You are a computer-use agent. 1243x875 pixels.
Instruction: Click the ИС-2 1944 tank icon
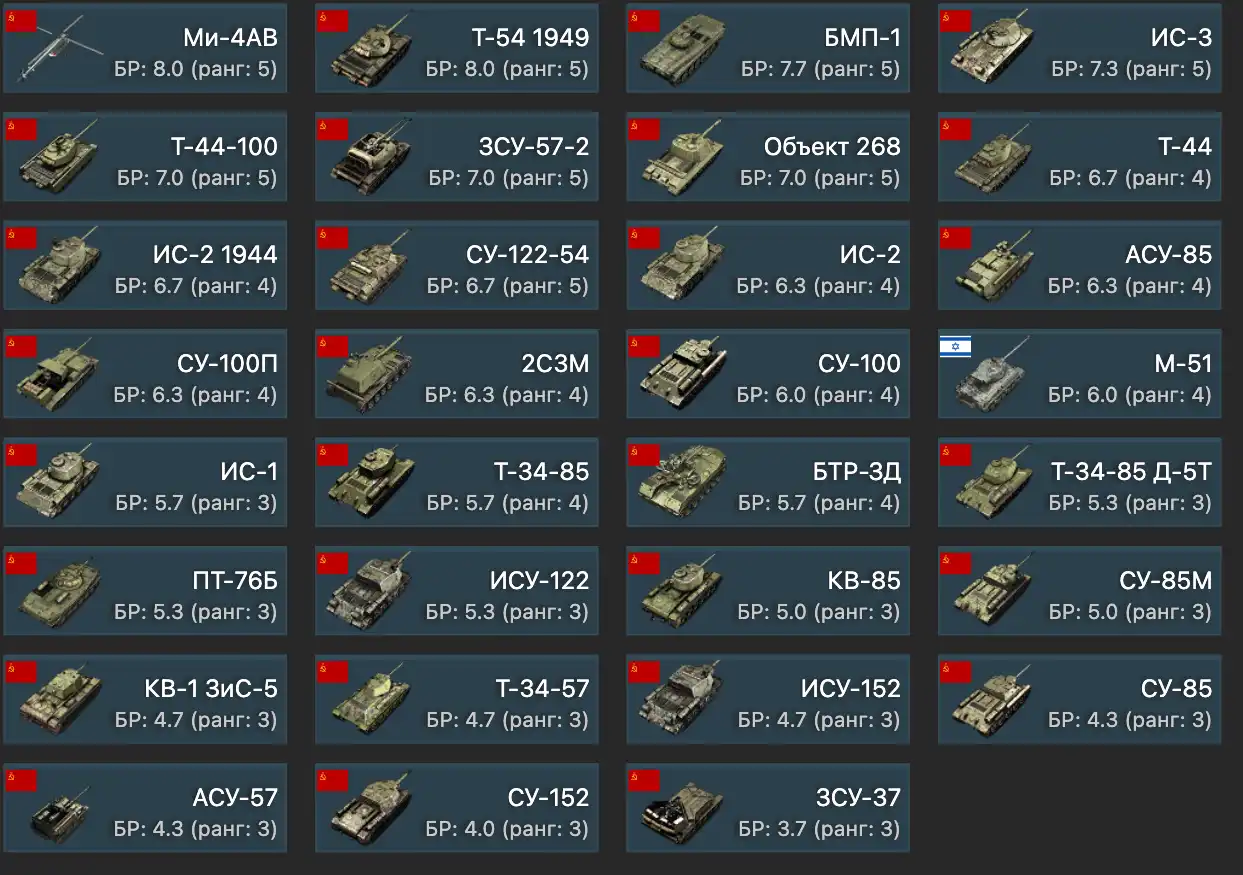click(x=60, y=267)
